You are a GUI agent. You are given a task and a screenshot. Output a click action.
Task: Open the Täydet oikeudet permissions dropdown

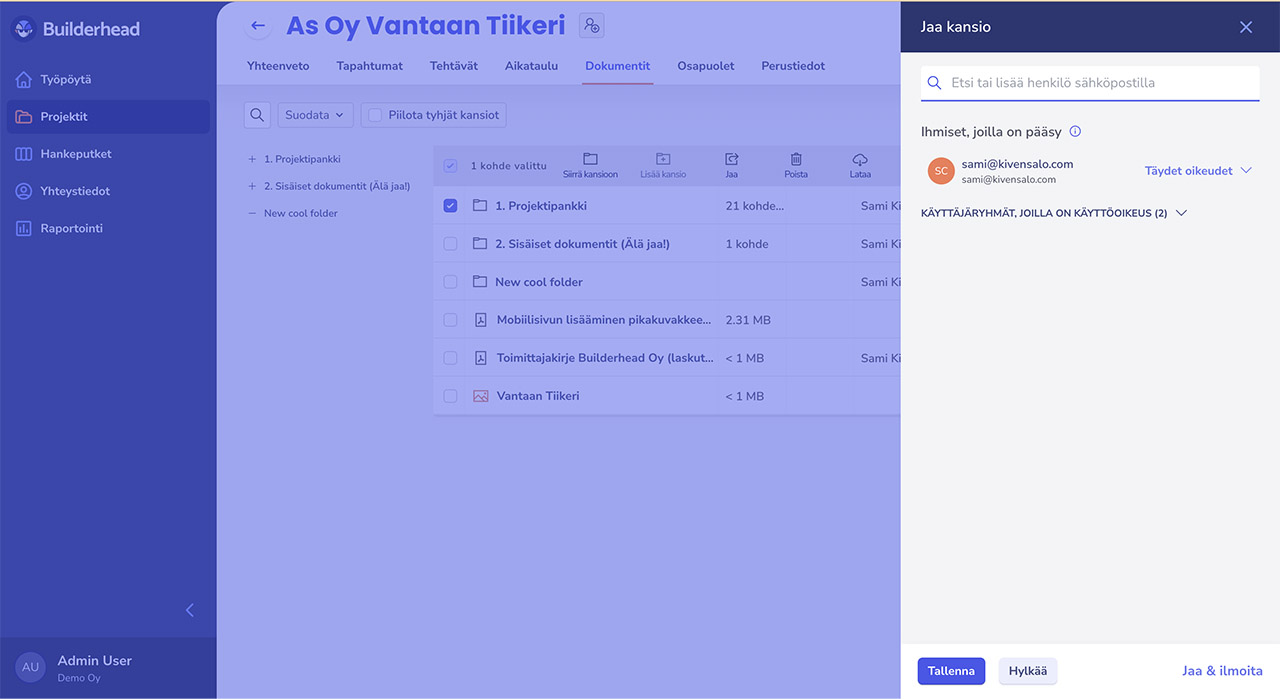tap(1198, 171)
